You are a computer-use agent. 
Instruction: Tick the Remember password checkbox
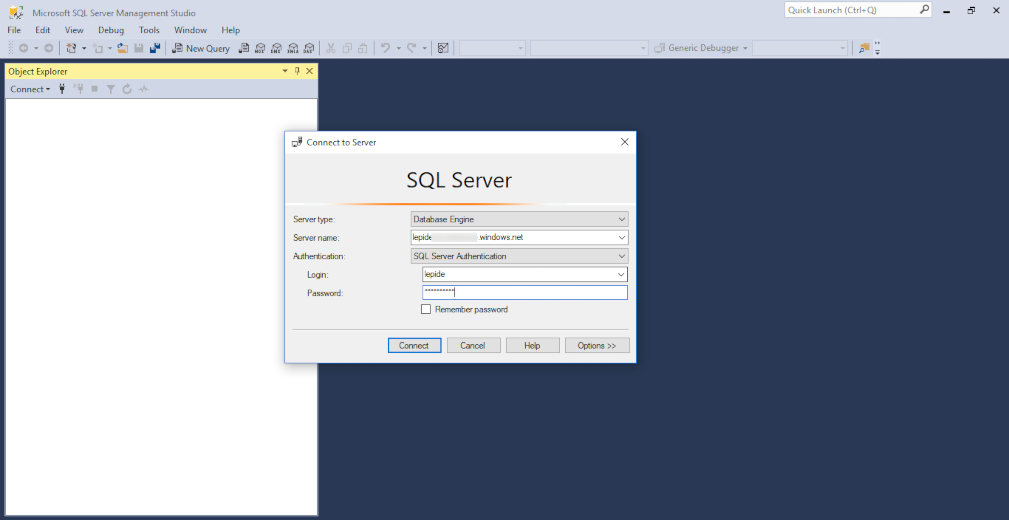pyautogui.click(x=425, y=310)
